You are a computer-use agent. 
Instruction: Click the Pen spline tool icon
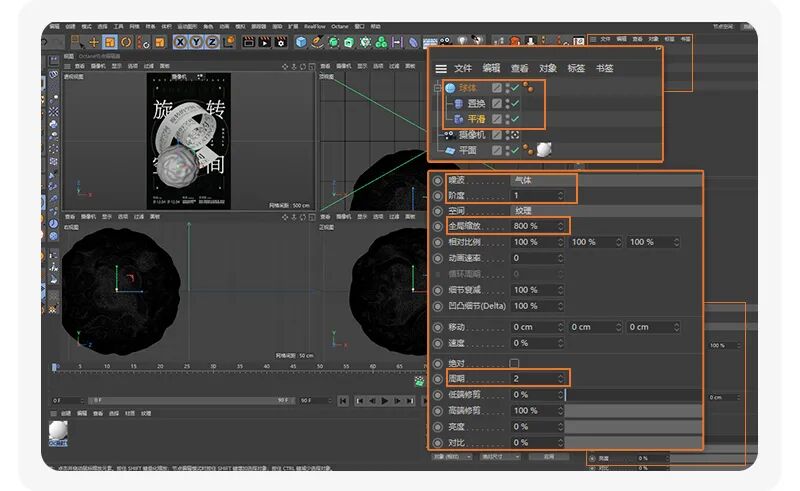(x=317, y=42)
